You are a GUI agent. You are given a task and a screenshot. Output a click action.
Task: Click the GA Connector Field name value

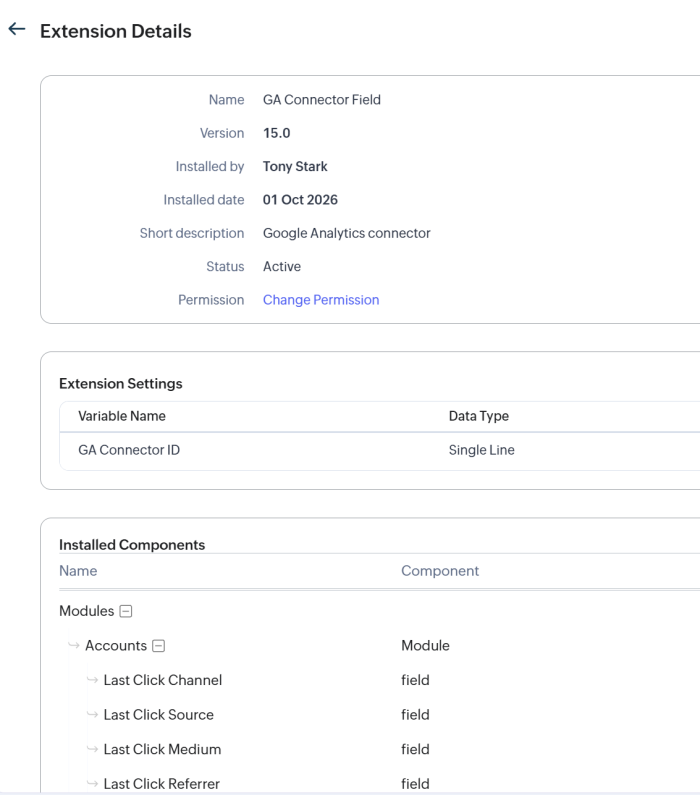pyautogui.click(x=322, y=99)
